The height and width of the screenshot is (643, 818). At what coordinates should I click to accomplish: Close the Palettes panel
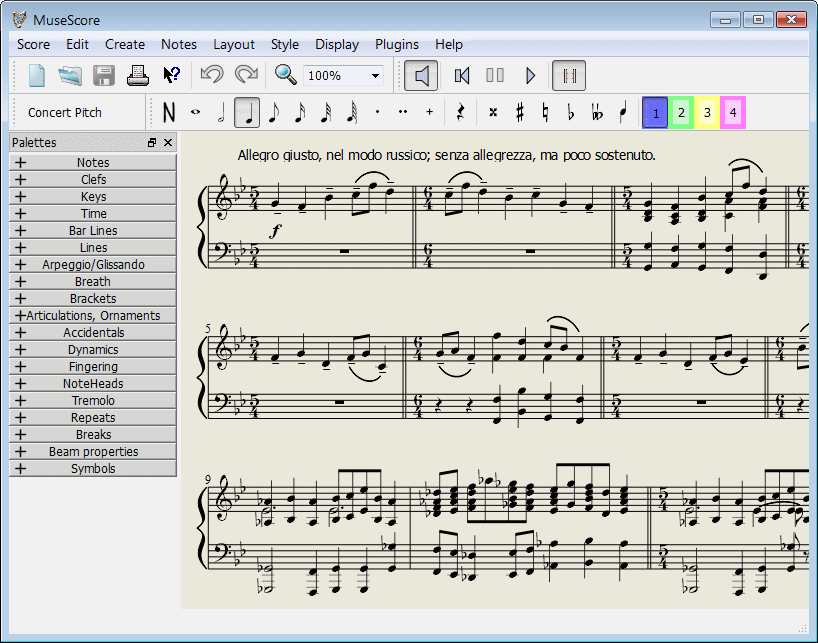pos(168,142)
